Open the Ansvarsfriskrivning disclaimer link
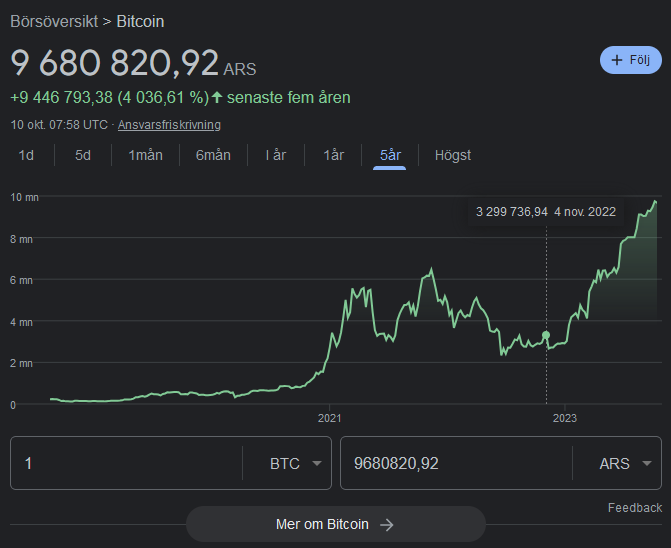Viewport: 671px width, 548px height. (x=169, y=125)
